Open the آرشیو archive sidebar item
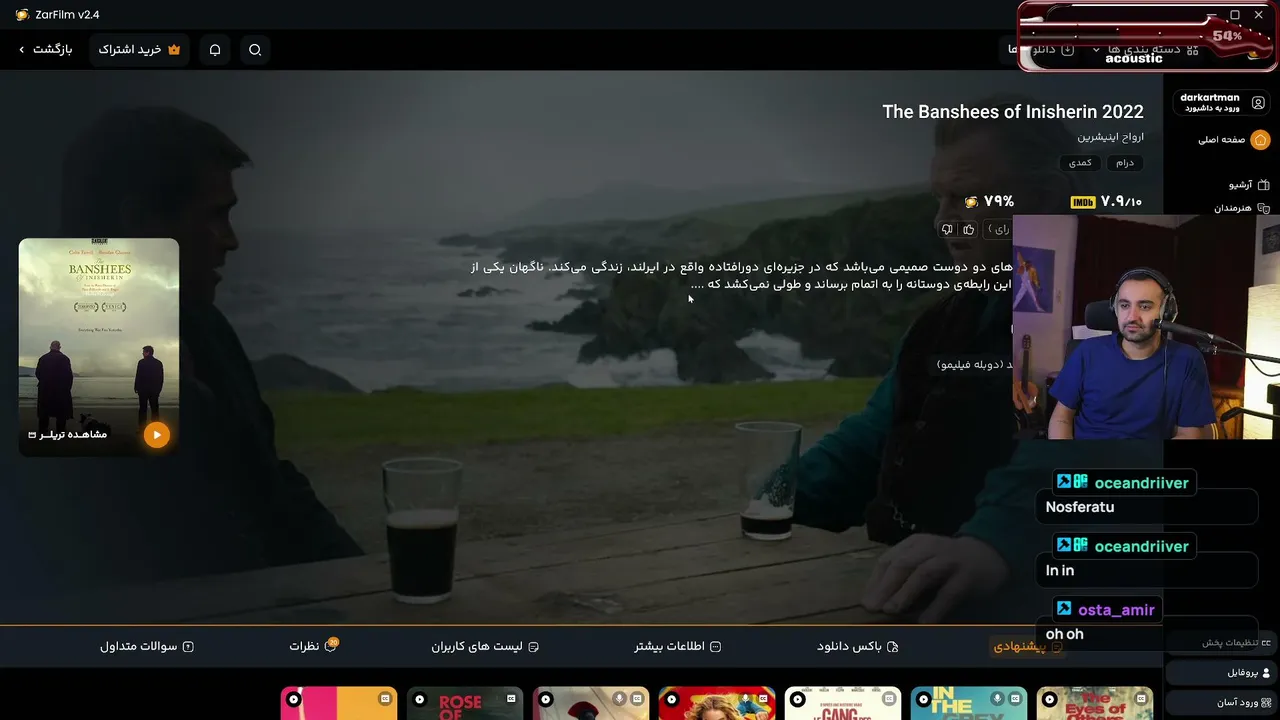 [x=1249, y=185]
